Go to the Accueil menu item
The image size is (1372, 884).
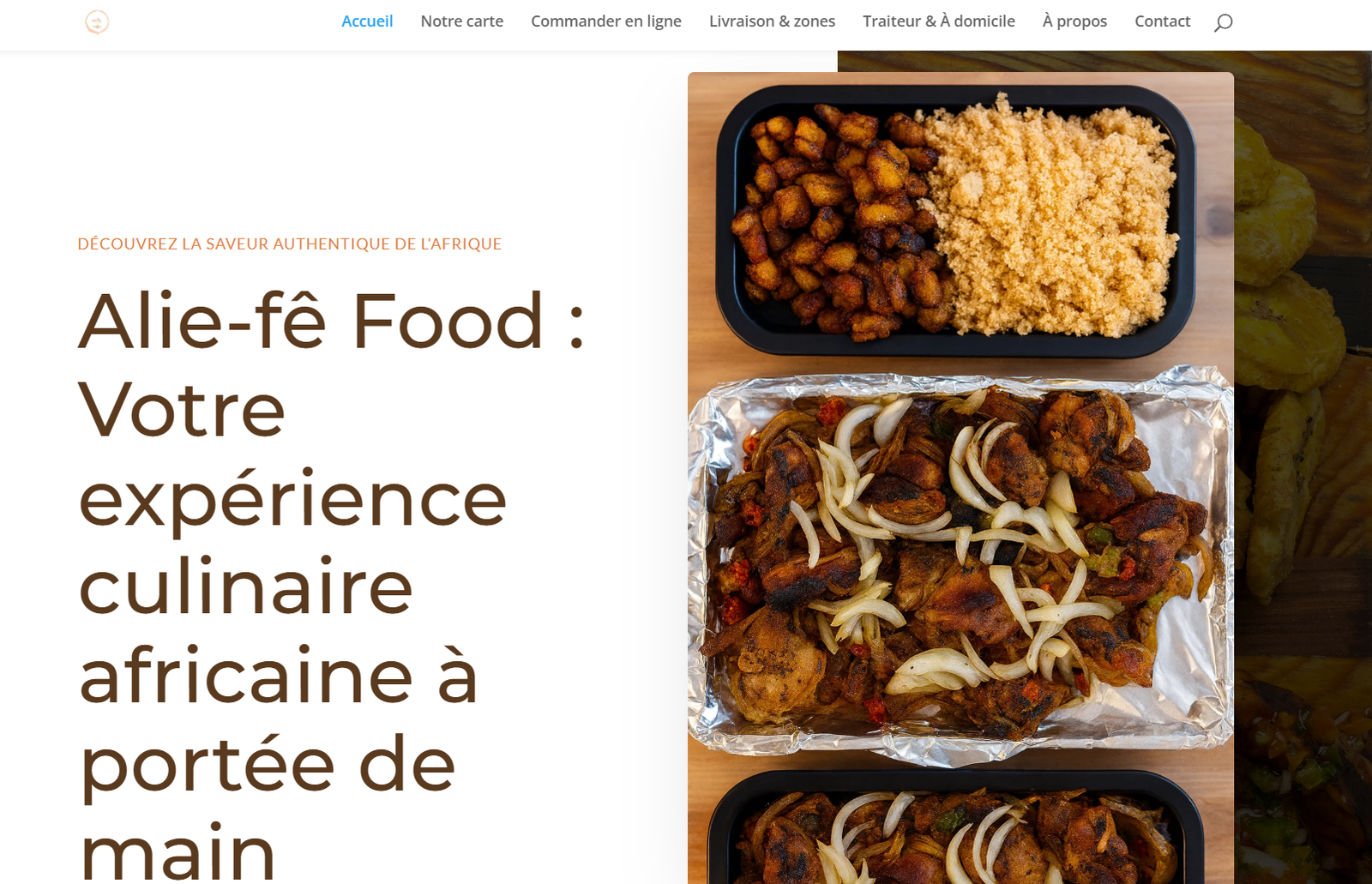[367, 21]
